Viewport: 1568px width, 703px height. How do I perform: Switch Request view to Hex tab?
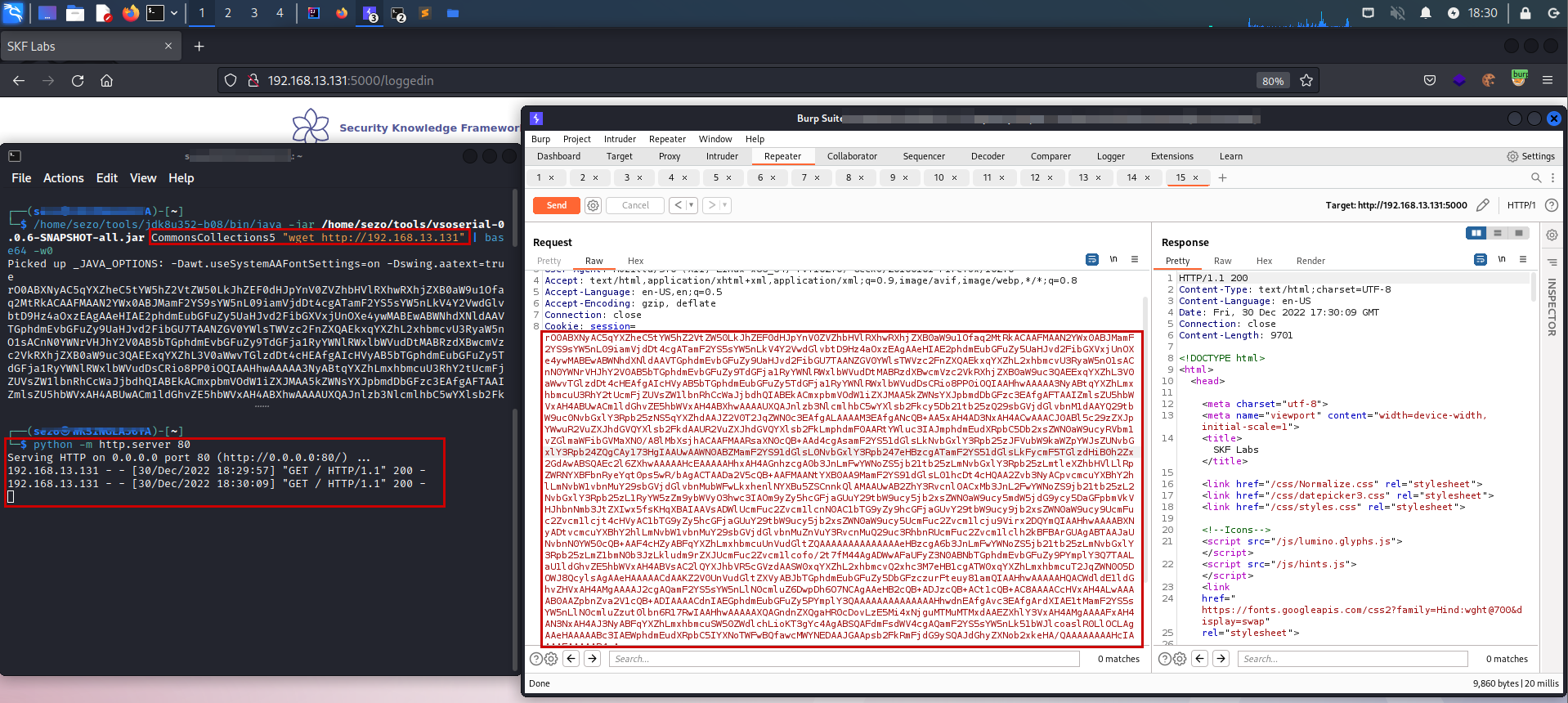(635, 261)
